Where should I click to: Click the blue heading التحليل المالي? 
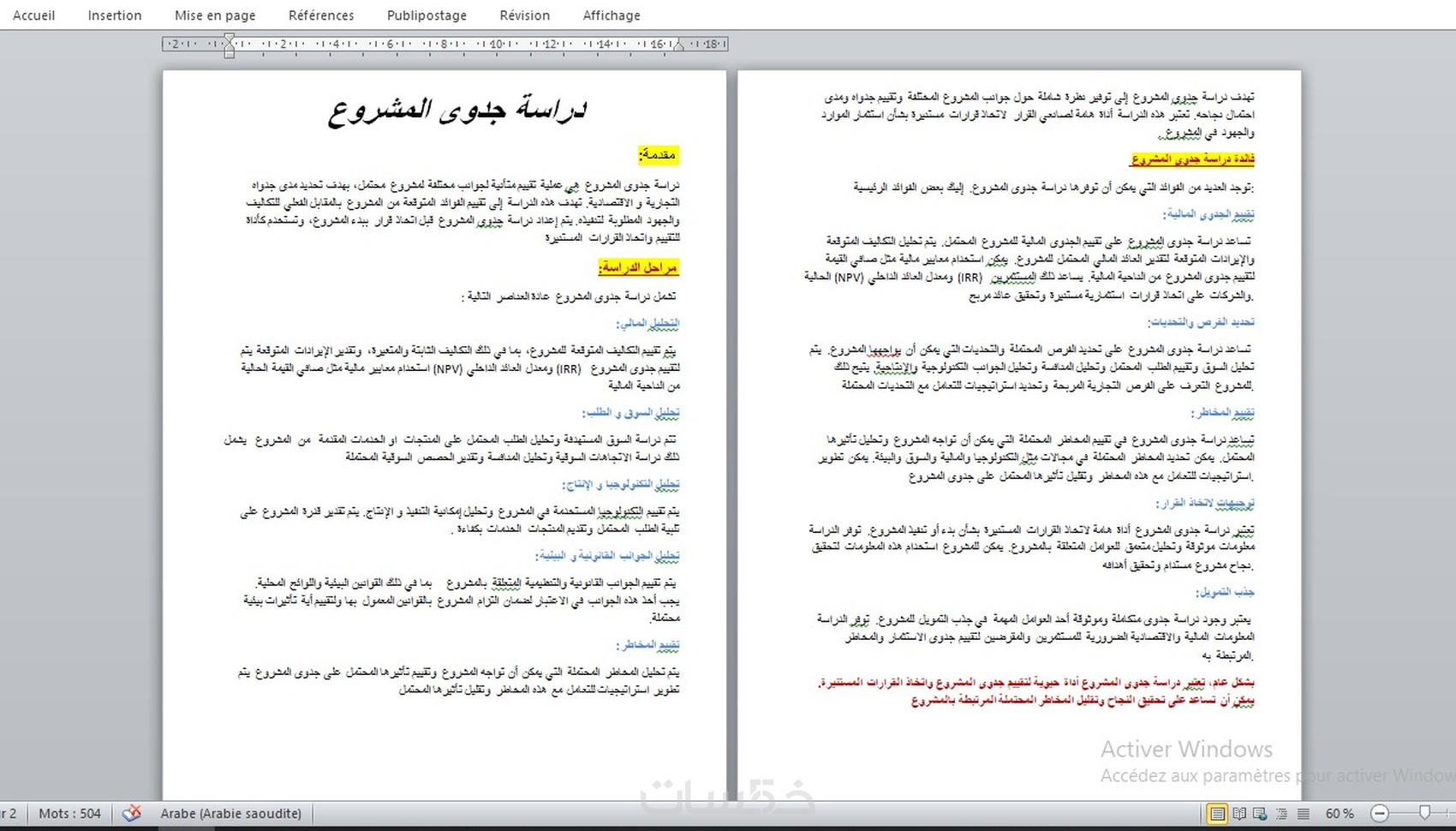[x=647, y=323]
